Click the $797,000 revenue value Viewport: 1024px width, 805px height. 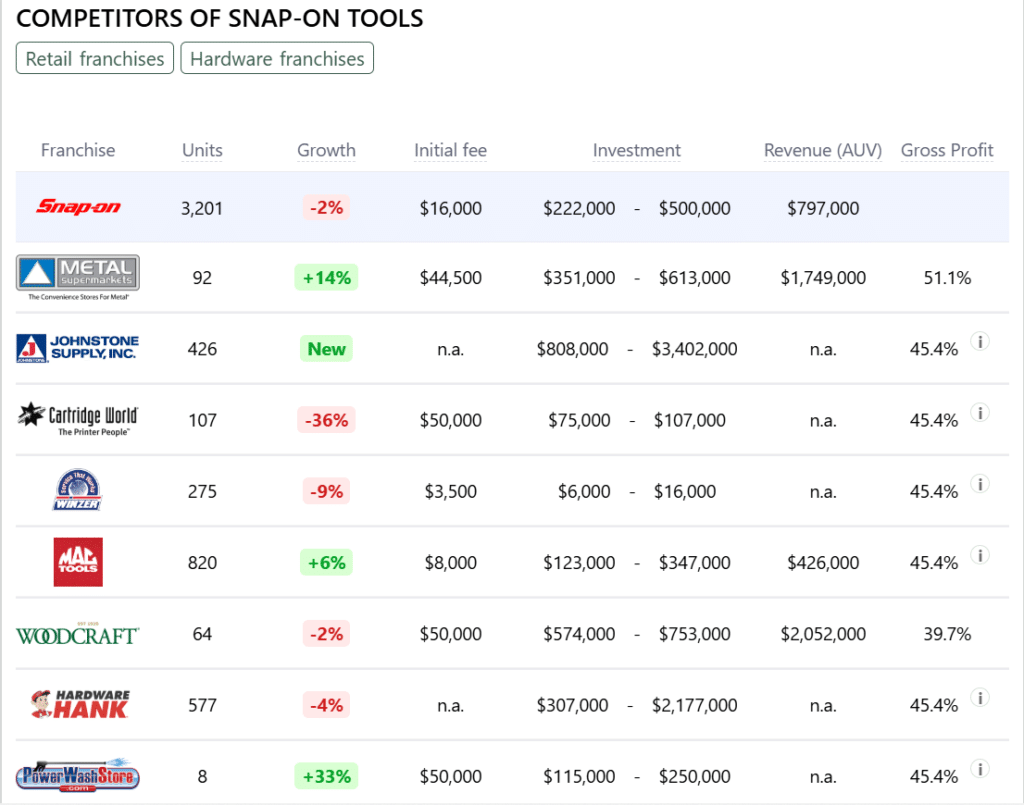pyautogui.click(x=823, y=208)
